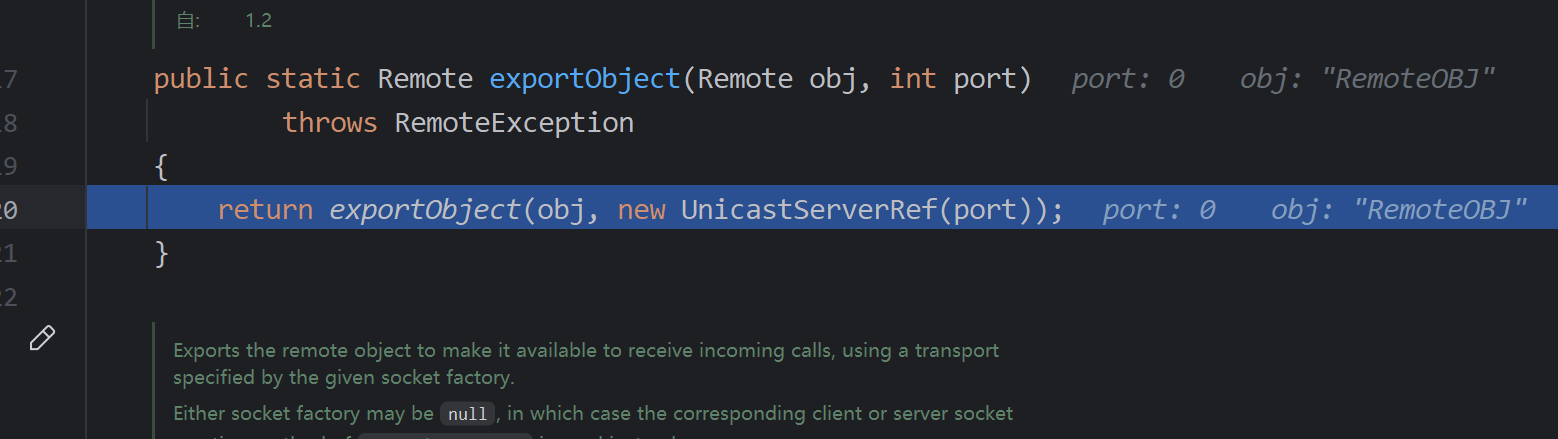The image size is (1558, 439).
Task: Click the obj "RemoteOBJ" hint on the signature line
Action: pos(1367,79)
